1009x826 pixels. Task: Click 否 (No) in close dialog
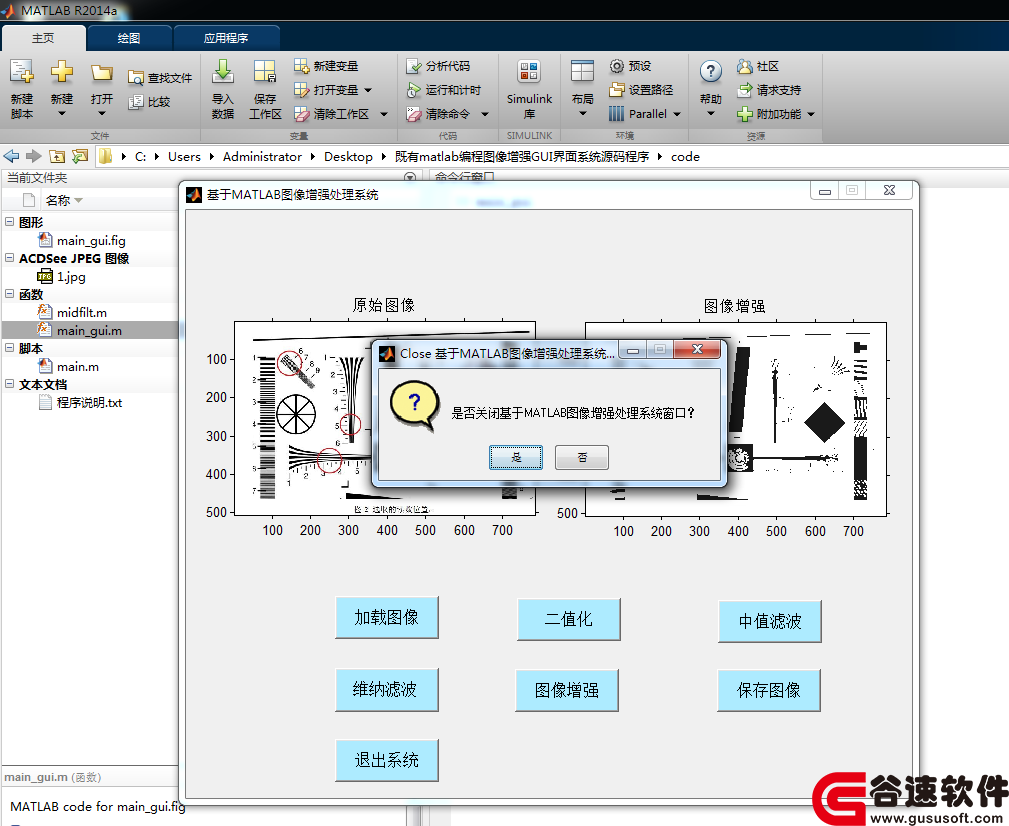tap(582, 457)
